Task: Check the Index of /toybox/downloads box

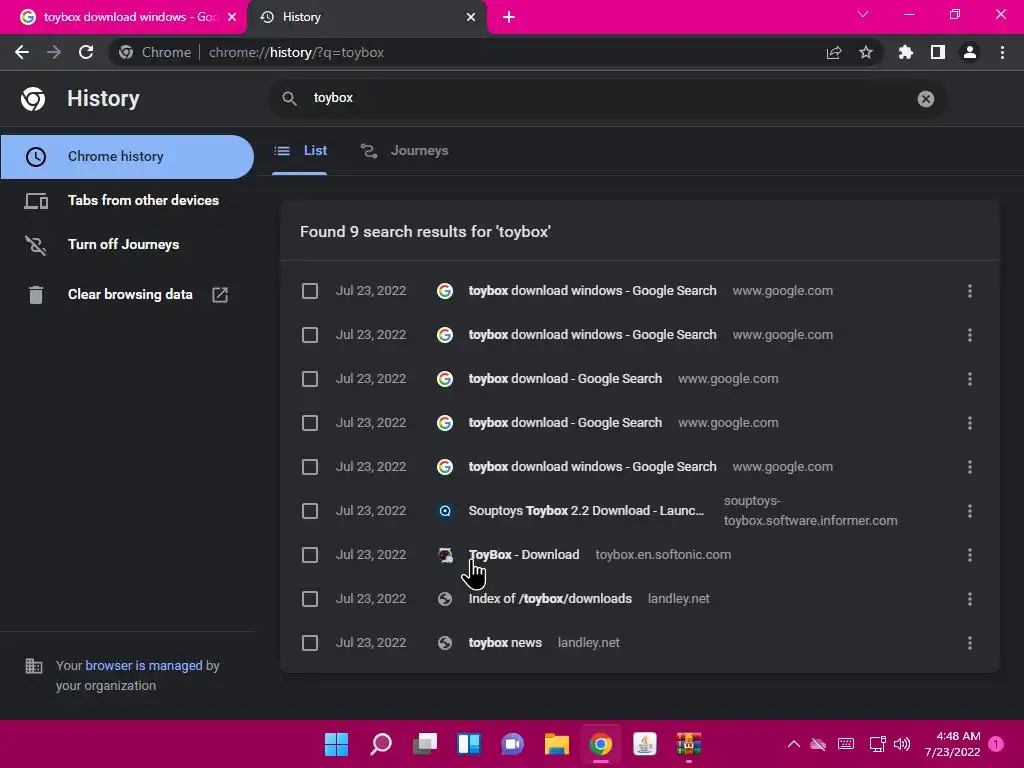Action: point(310,599)
